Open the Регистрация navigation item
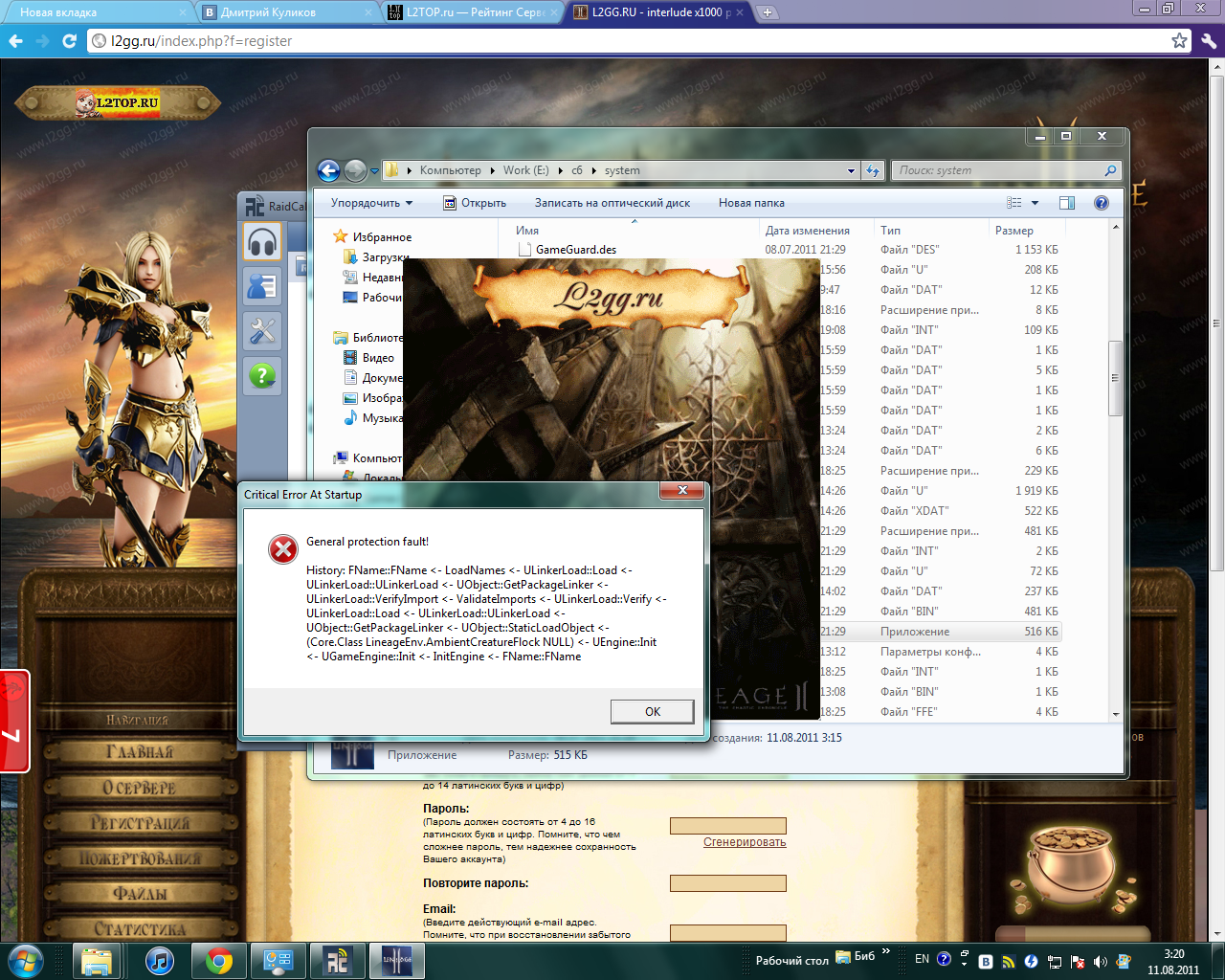This screenshot has height=980, width=1225. (x=140, y=823)
